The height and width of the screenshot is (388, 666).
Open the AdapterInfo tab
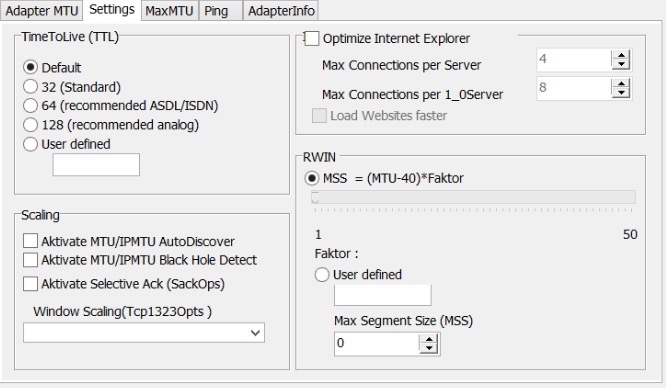[281, 11]
